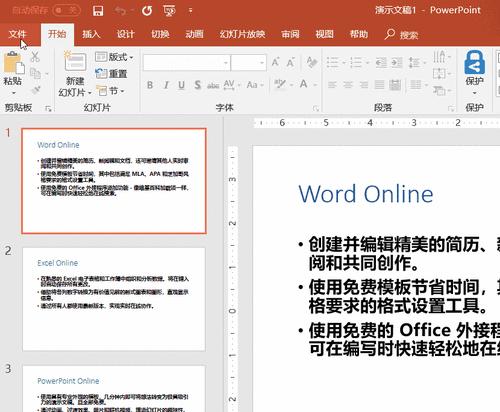Toggle Center paragraph alignment
Screen dimensions: 500x412
[x=348, y=85]
